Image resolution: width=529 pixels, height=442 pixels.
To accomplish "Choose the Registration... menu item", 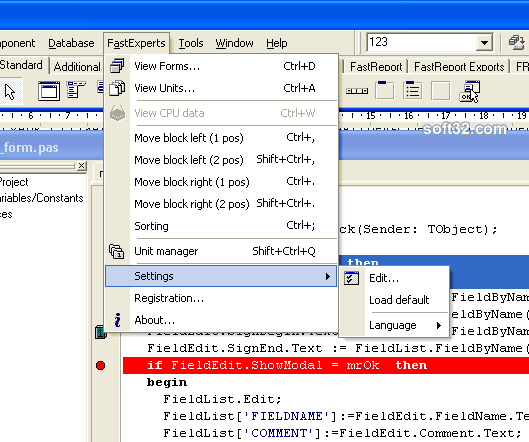I will coord(221,298).
